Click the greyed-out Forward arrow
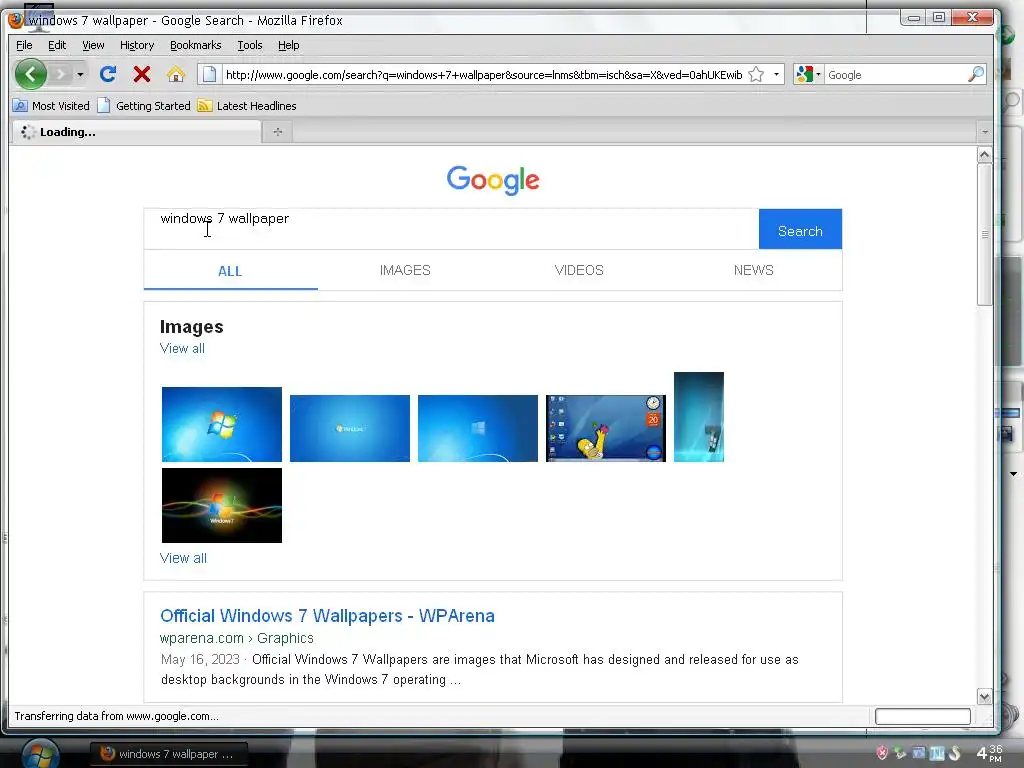This screenshot has width=1024, height=768. click(60, 74)
